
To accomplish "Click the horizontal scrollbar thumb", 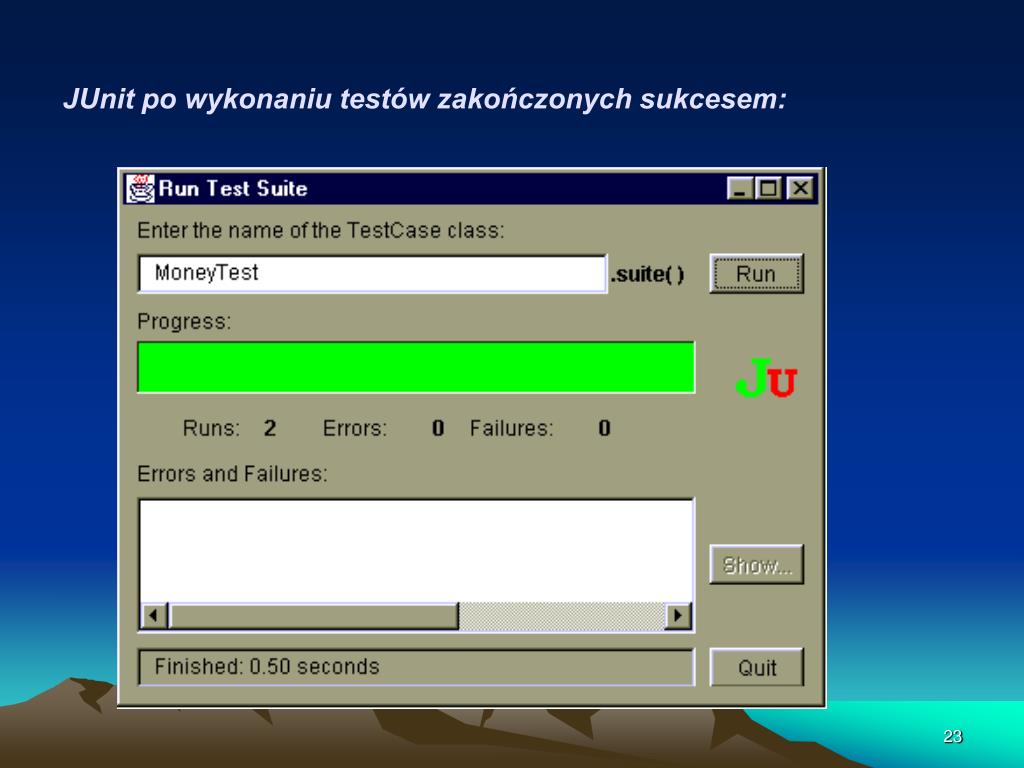I will coord(313,616).
